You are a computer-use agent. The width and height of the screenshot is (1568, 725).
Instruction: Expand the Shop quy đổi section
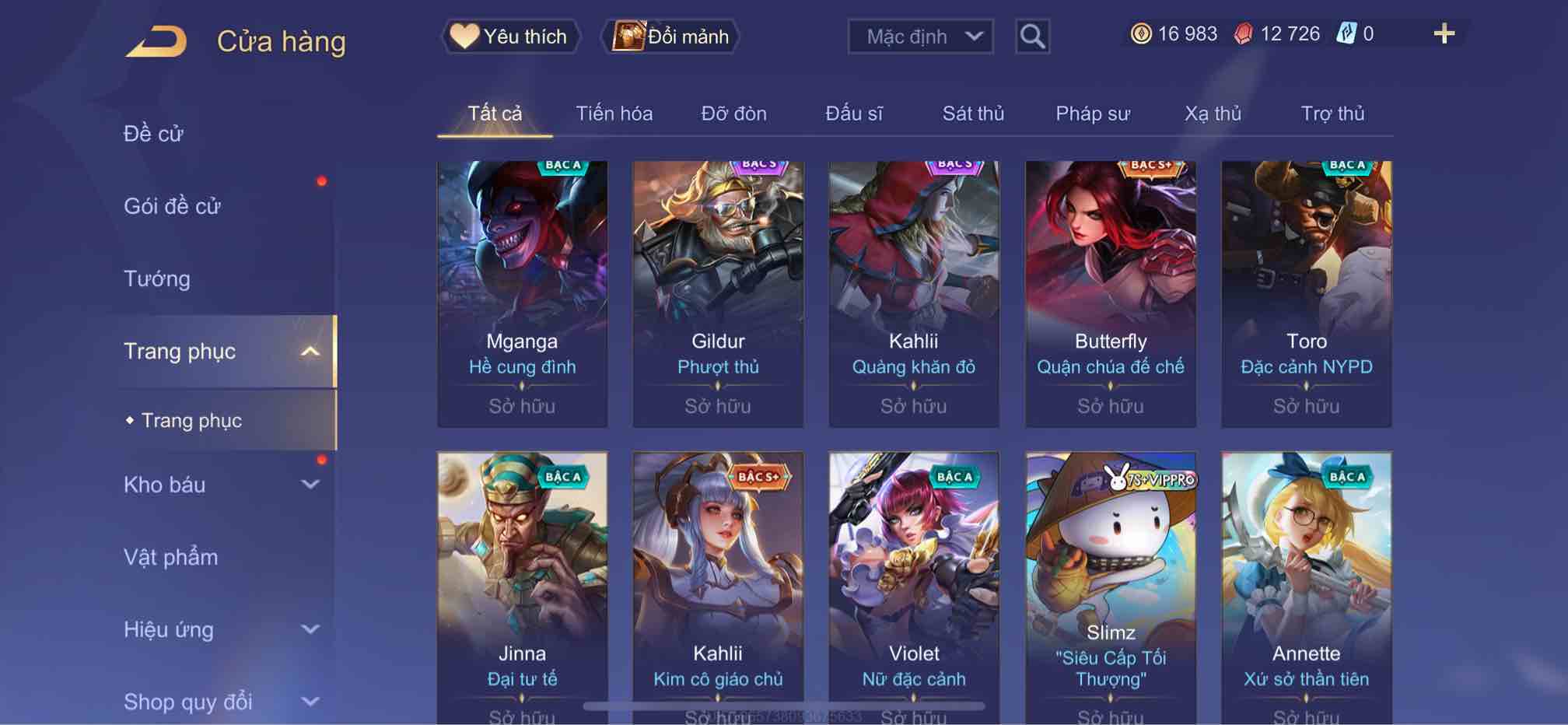310,702
